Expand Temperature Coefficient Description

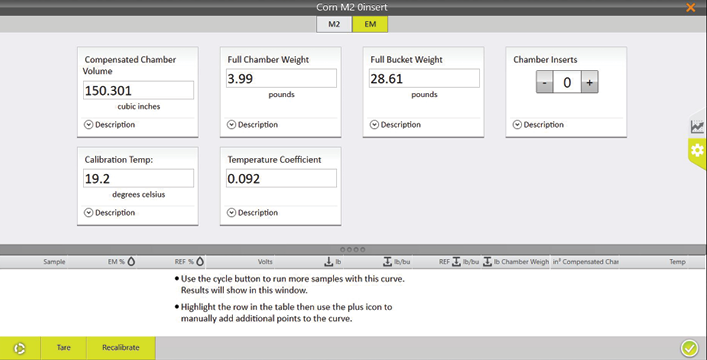tap(252, 212)
